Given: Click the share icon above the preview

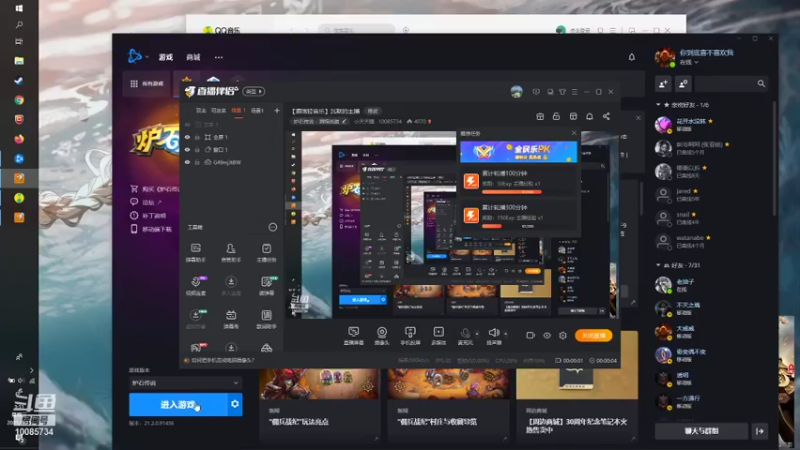Looking at the screenshot, I should click(x=606, y=116).
